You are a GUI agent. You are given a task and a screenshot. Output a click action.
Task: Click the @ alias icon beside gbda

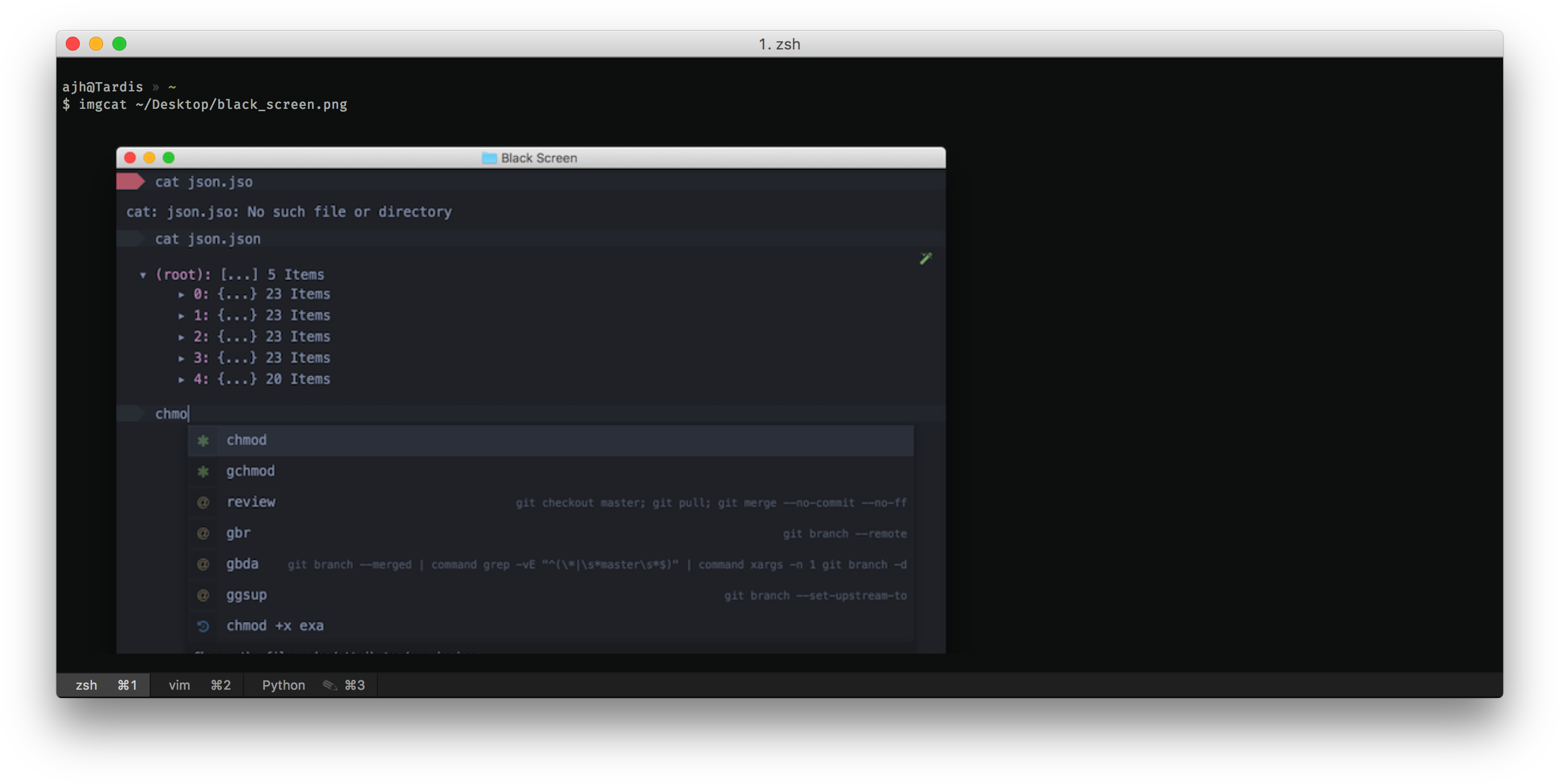[203, 564]
